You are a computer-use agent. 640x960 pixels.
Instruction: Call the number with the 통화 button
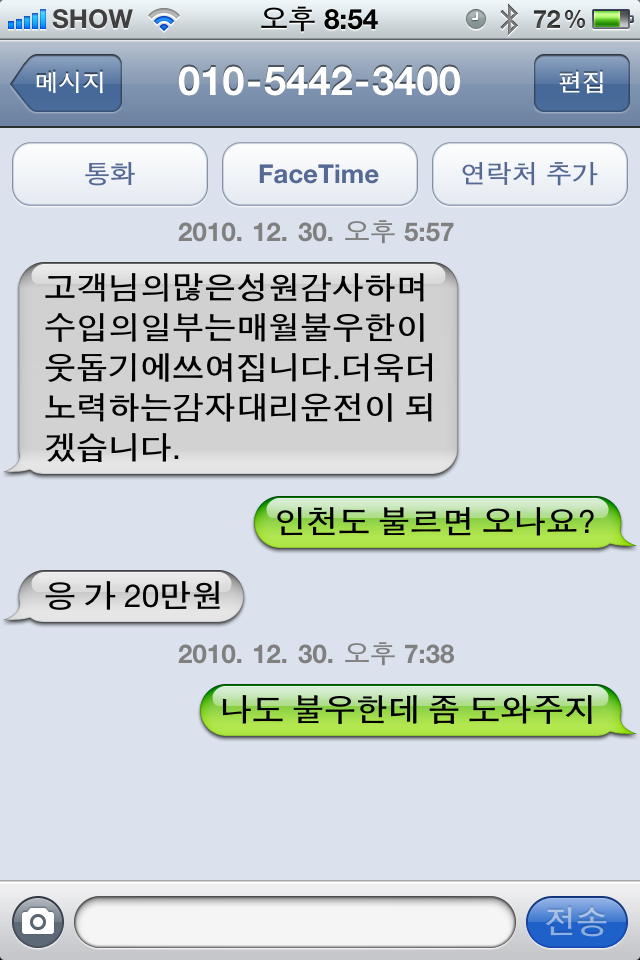110,174
